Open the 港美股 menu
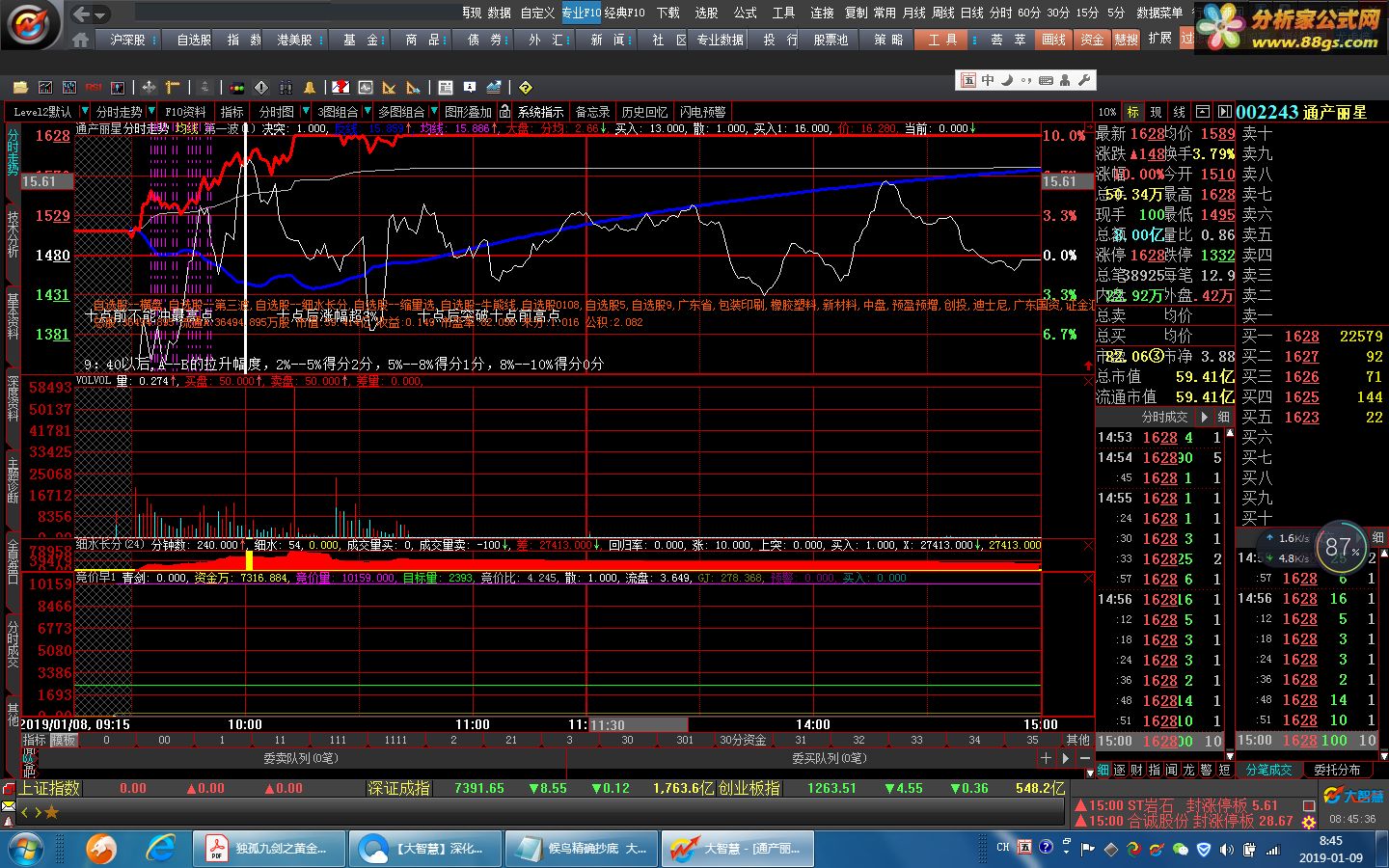 click(x=294, y=40)
